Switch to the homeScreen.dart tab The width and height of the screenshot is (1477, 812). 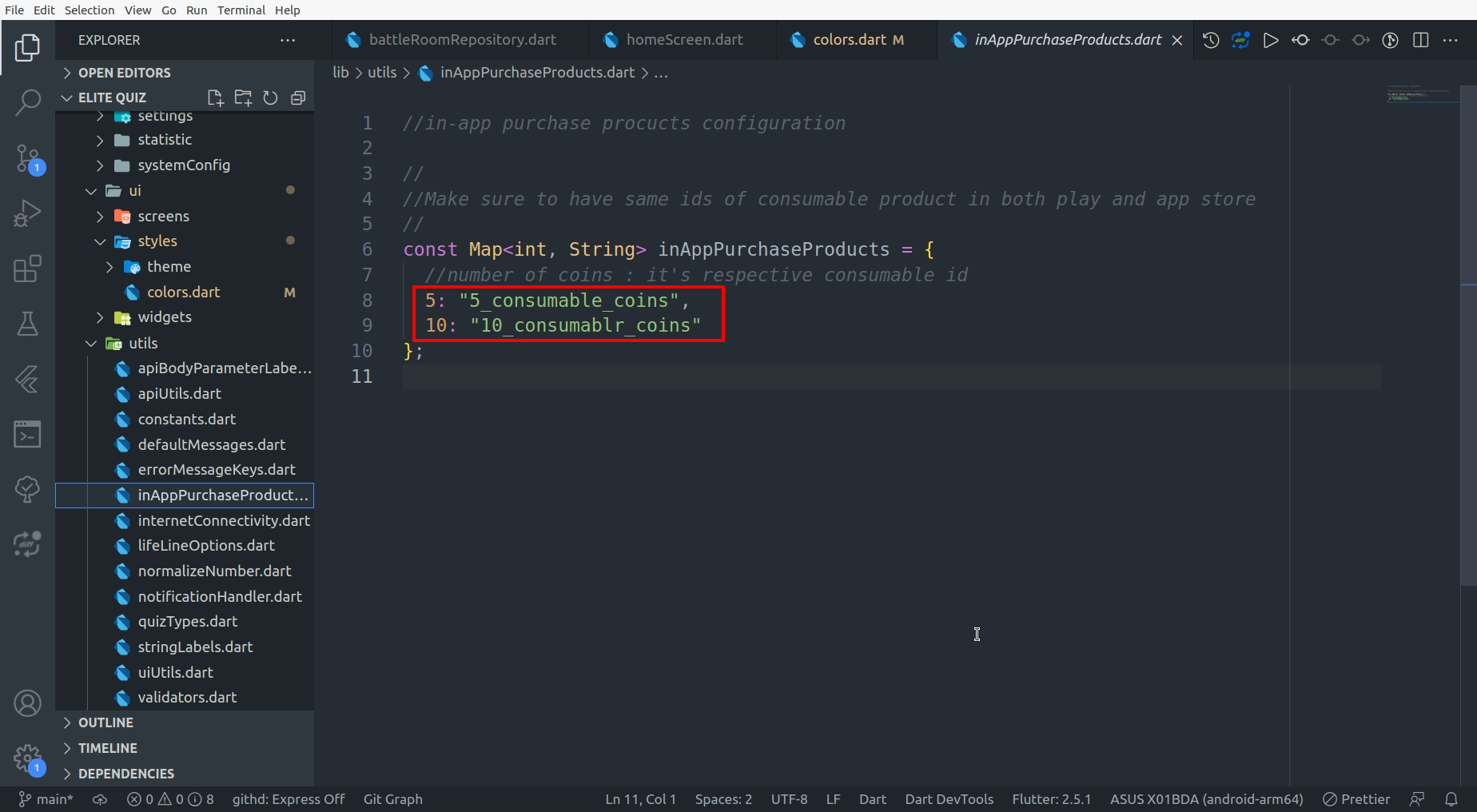tap(683, 40)
